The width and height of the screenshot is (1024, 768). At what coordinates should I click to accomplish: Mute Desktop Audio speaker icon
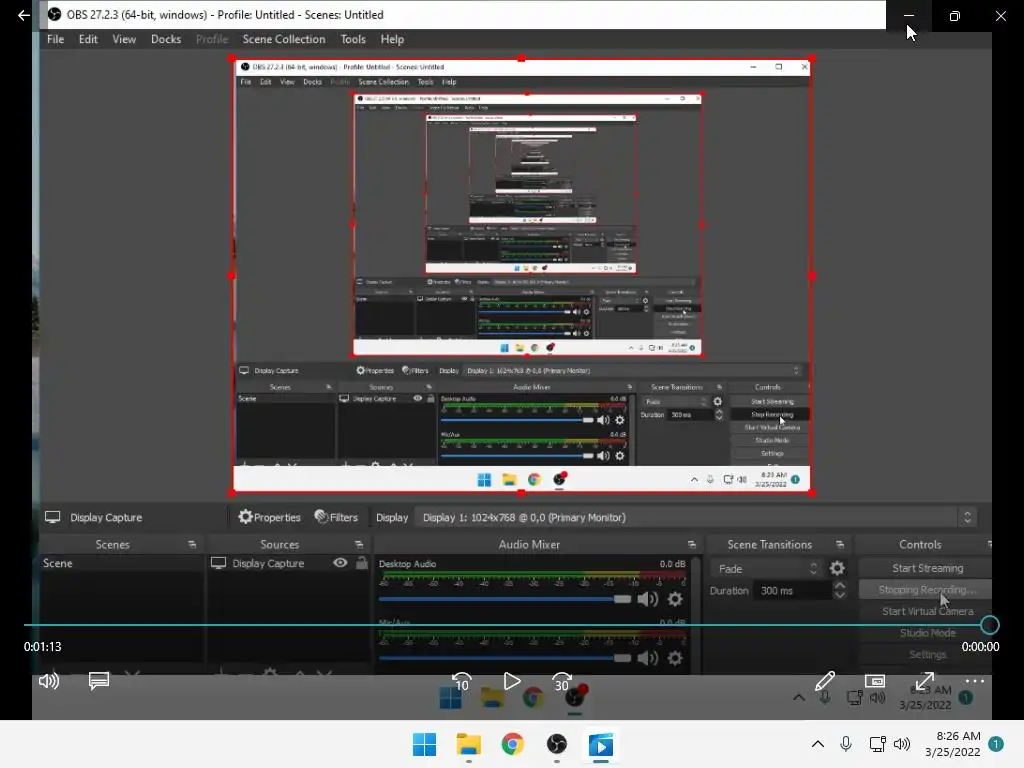coord(647,599)
